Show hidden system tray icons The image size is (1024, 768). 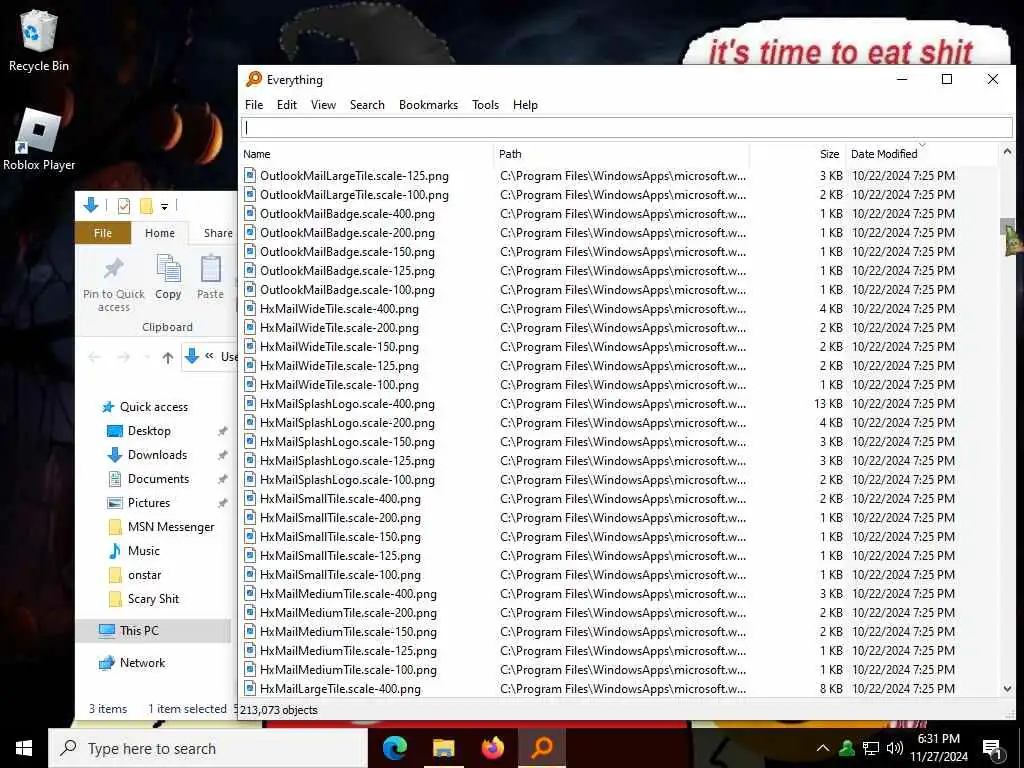(x=823, y=748)
